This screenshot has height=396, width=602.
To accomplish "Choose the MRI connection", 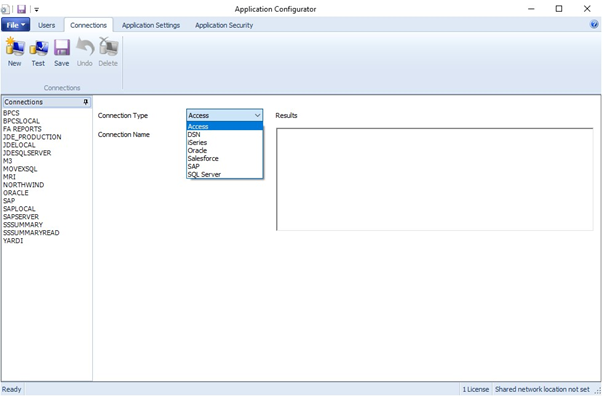I will click(10, 177).
